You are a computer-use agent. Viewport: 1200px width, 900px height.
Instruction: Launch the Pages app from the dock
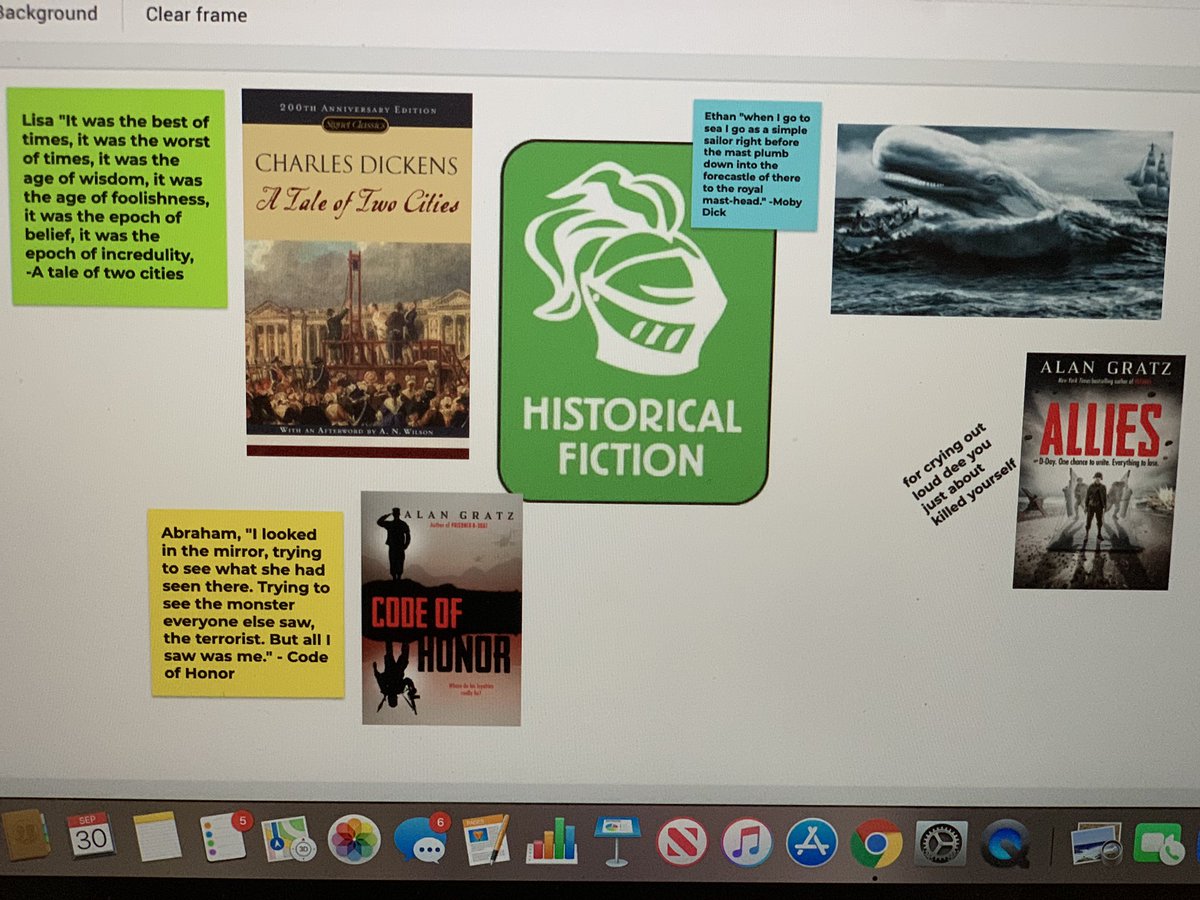(487, 840)
